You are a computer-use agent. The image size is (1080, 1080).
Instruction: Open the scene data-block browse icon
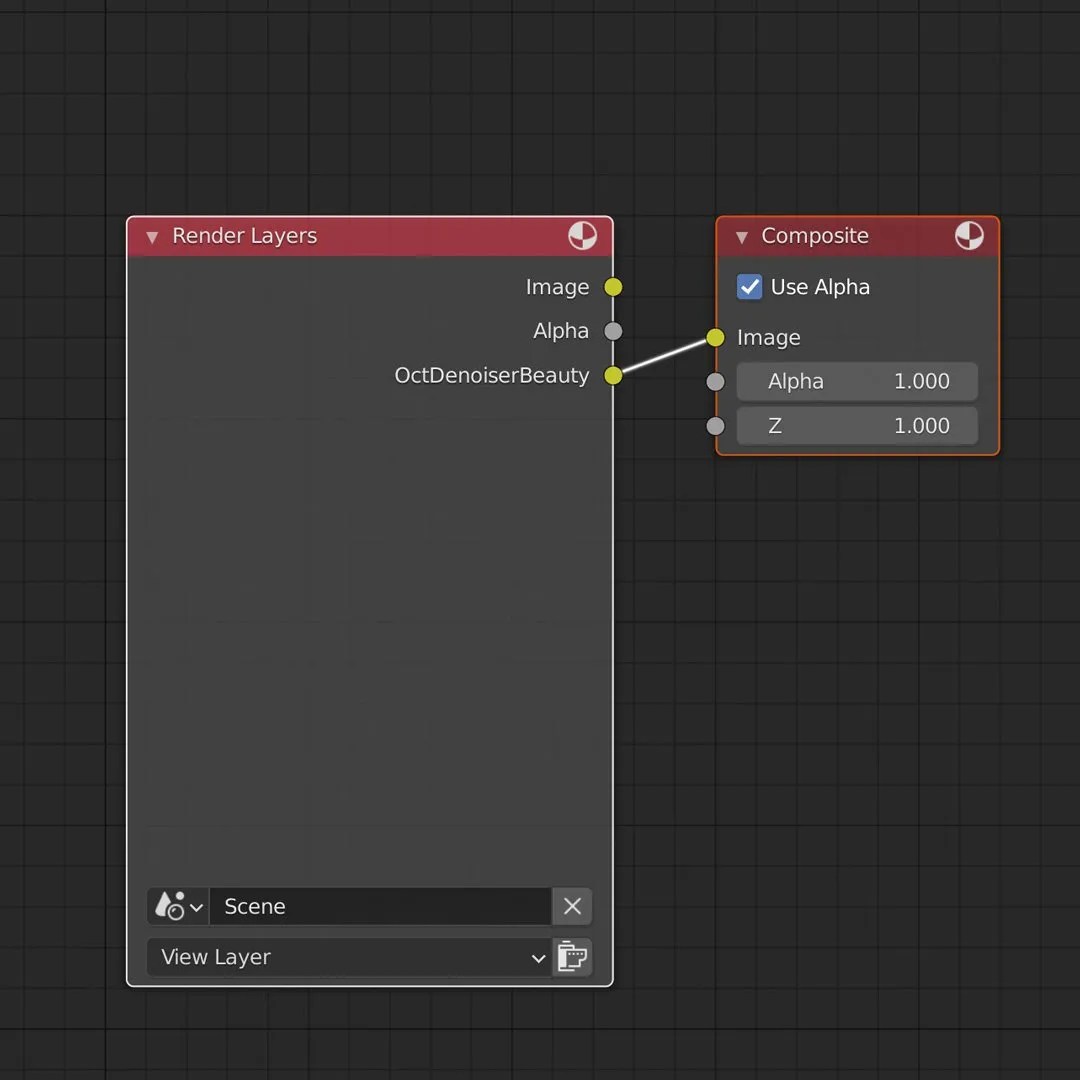(x=177, y=906)
